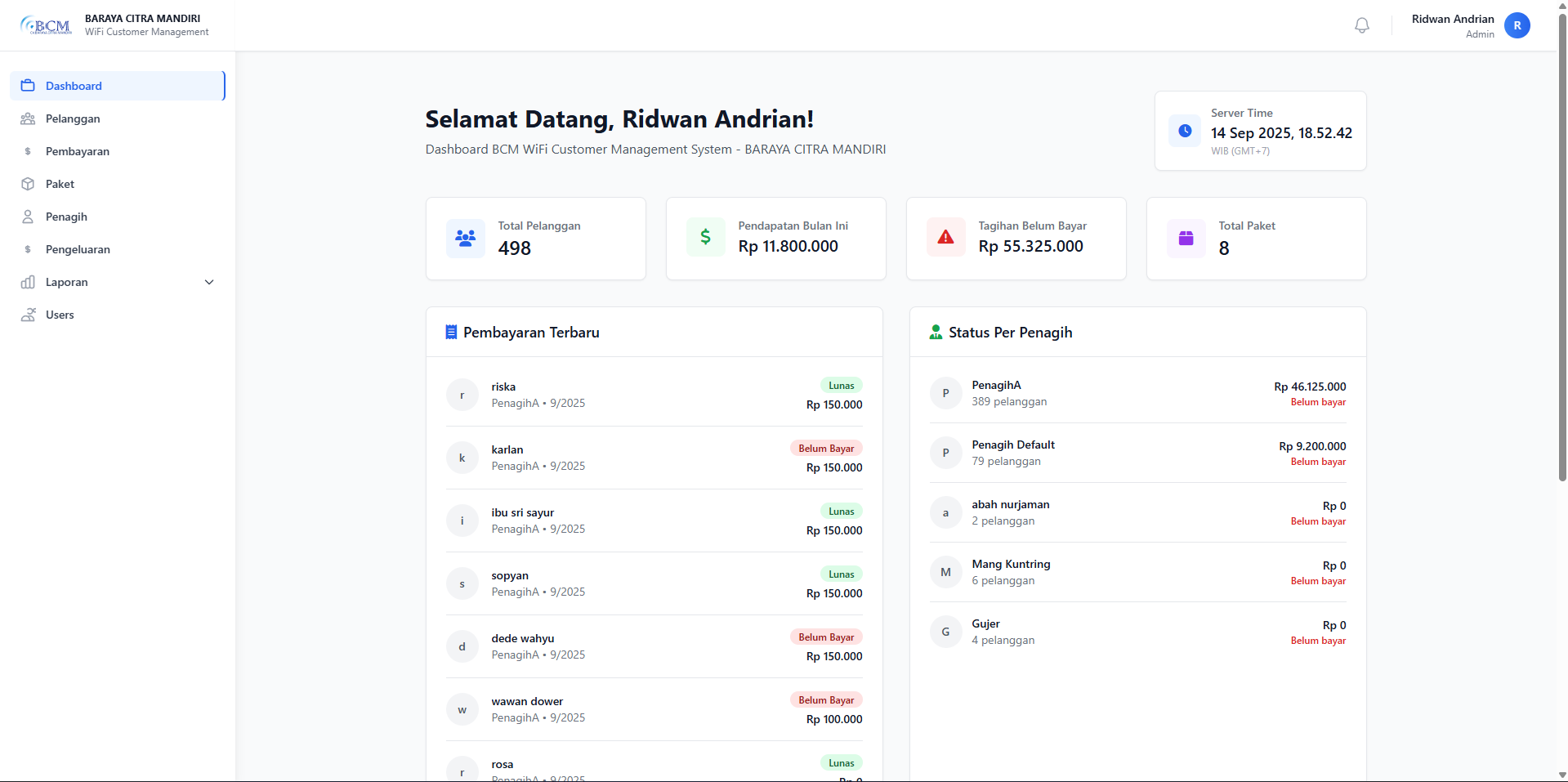
Task: Click the page vertical scrollbar
Action: [1562, 245]
